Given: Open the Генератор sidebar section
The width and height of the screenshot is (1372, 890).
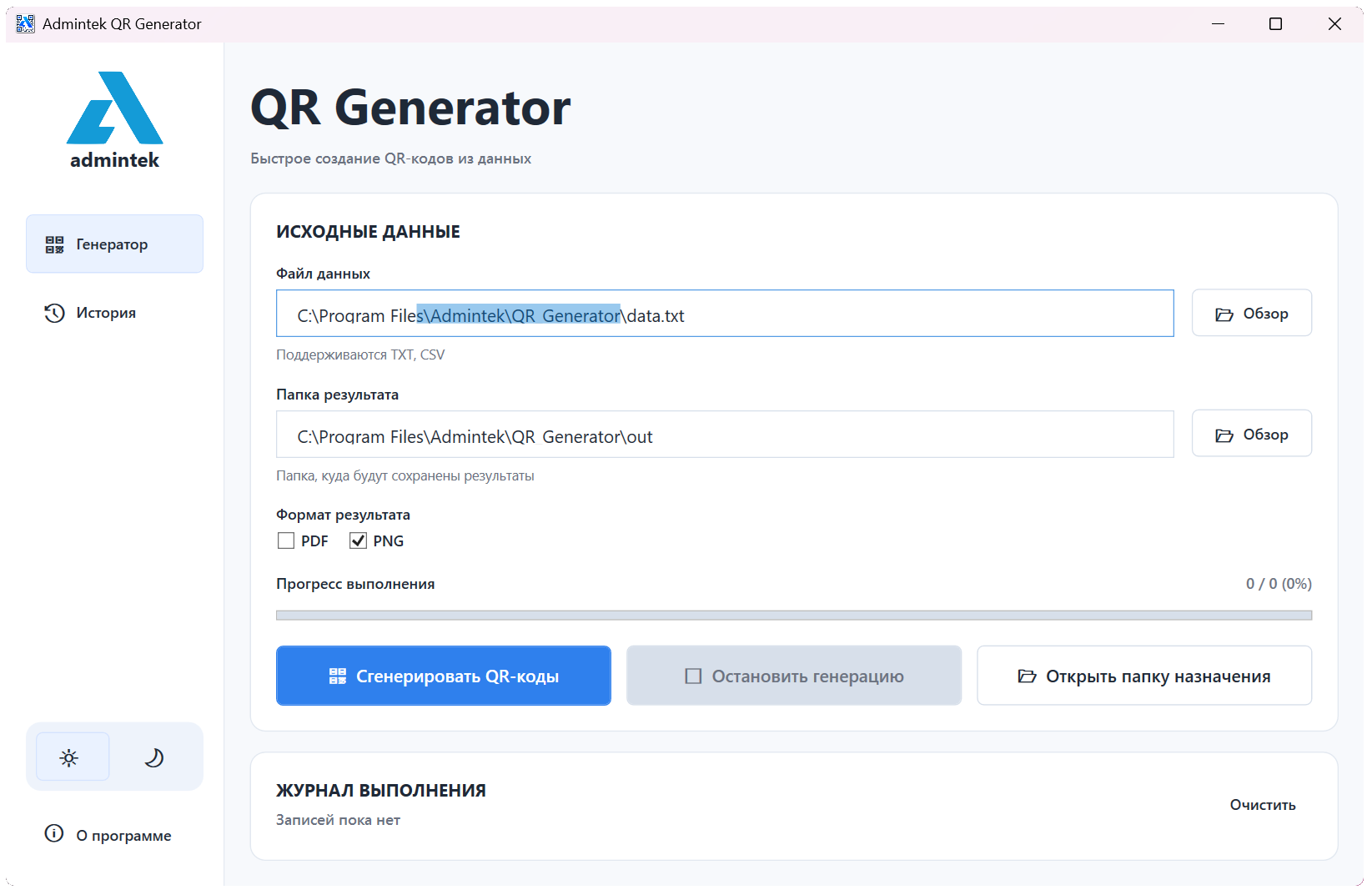Looking at the screenshot, I should click(114, 244).
